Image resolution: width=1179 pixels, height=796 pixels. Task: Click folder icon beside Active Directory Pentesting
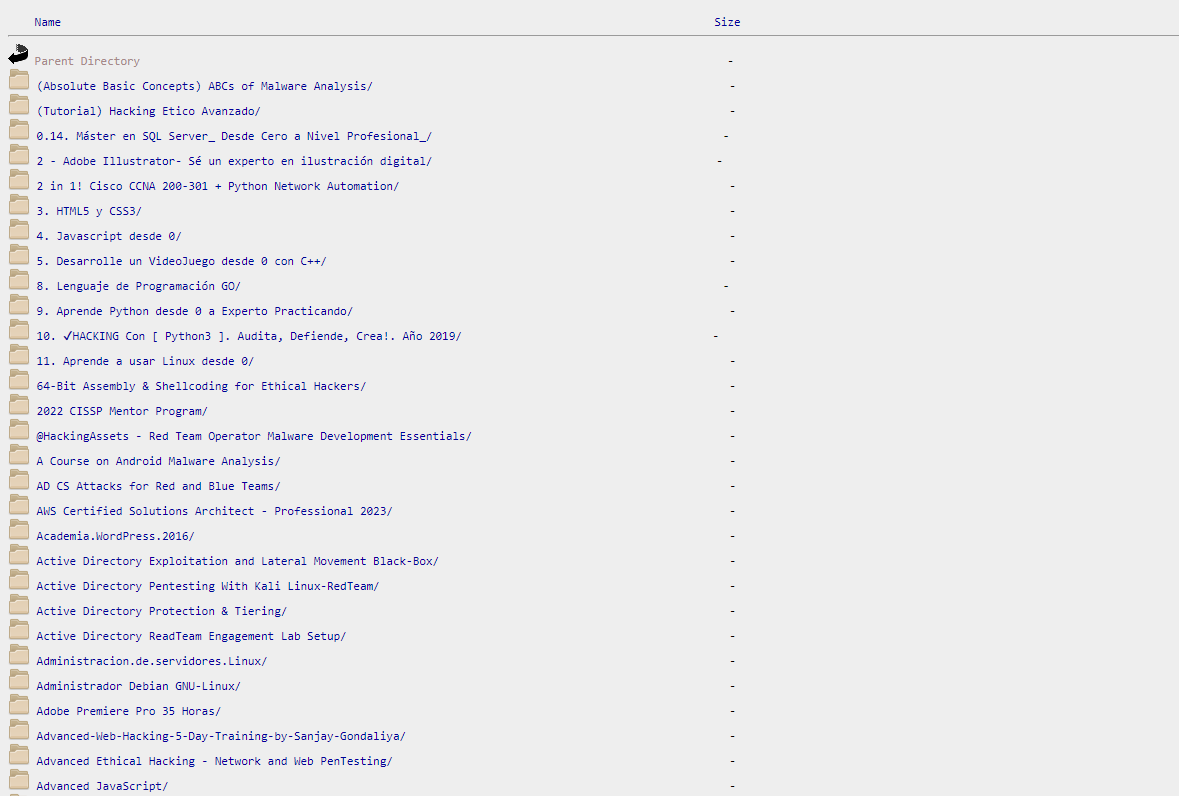(x=19, y=580)
